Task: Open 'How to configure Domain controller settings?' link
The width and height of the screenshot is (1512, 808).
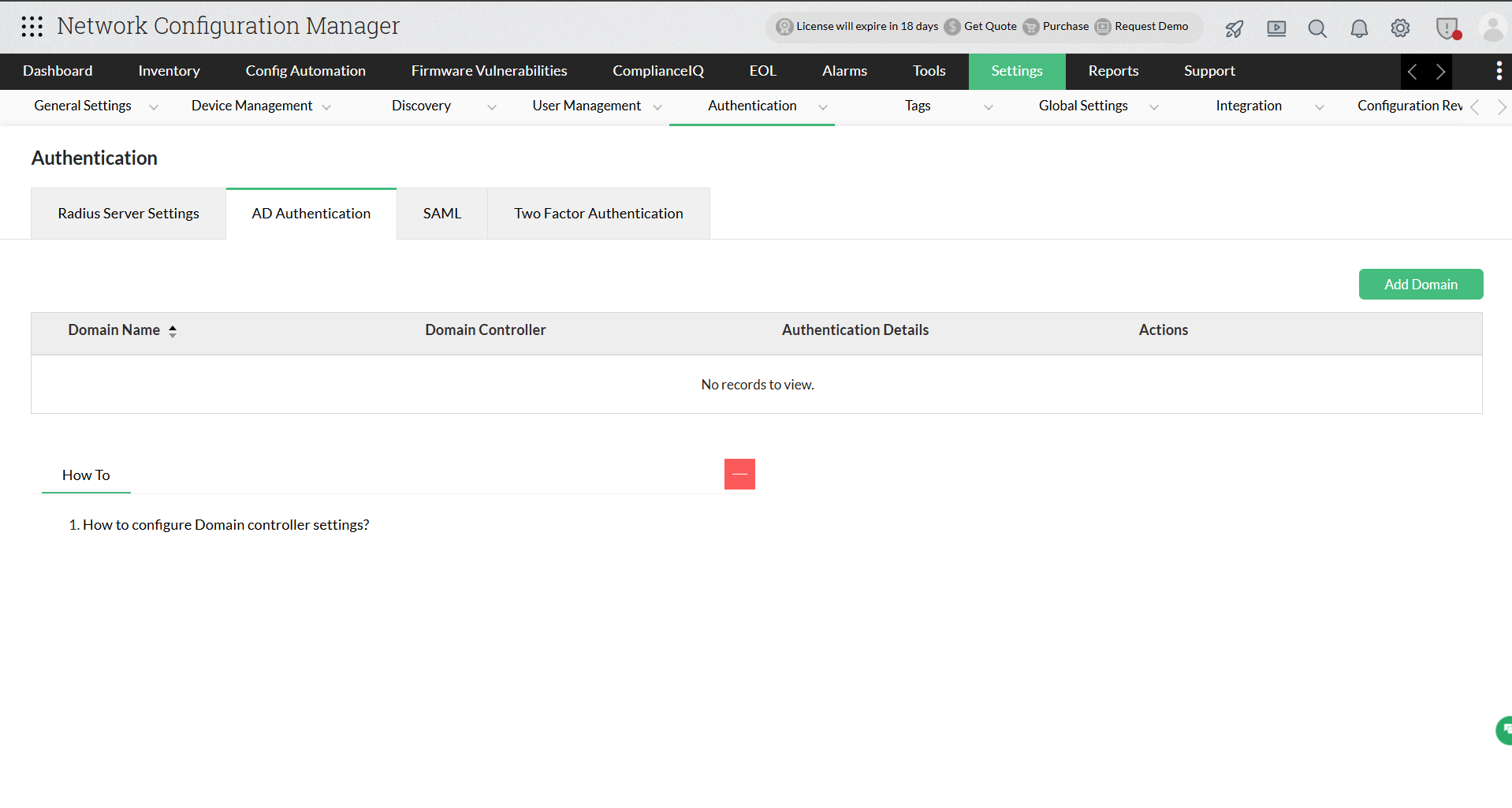Action: pos(226,525)
